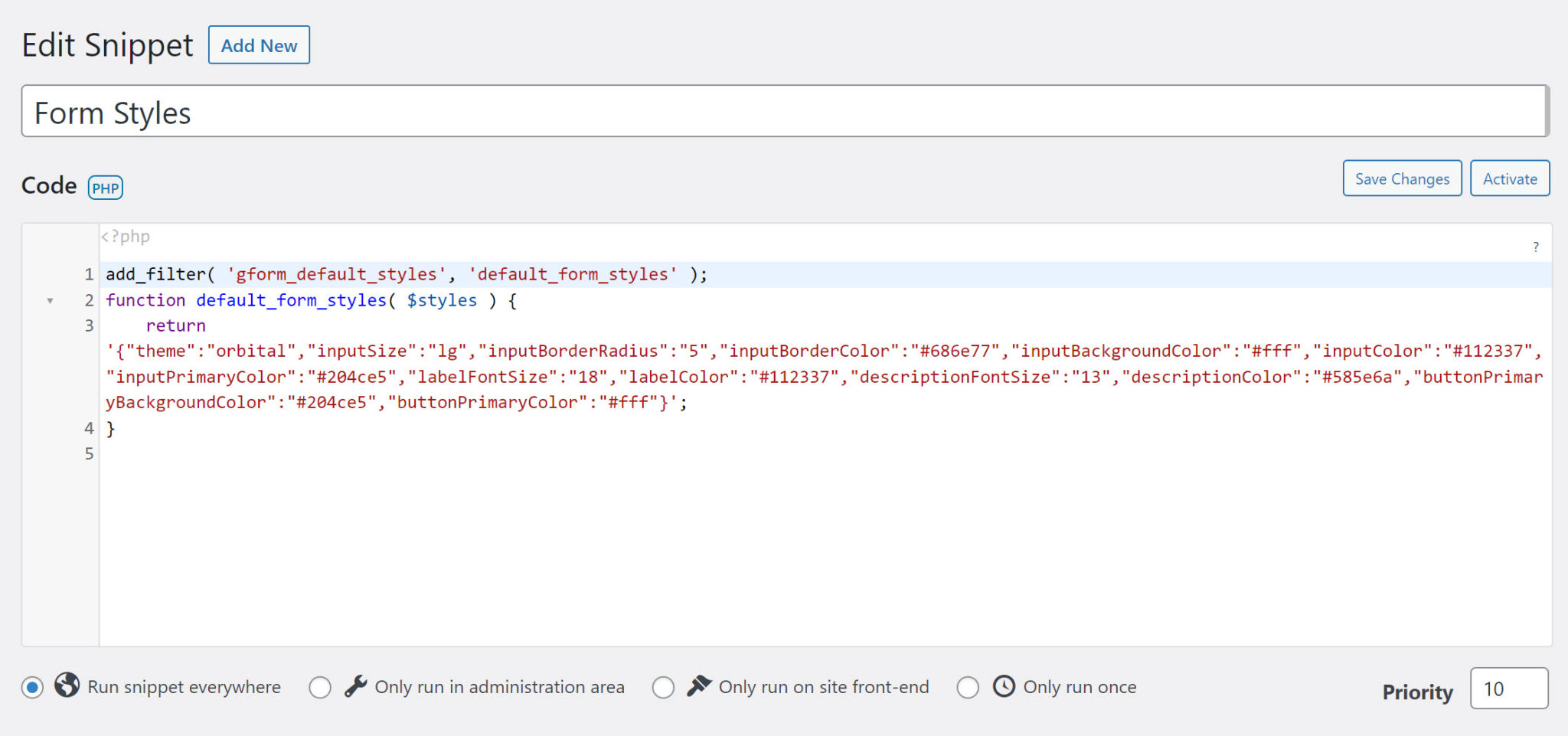Collapse the function code block on line 2
Screen dimensions: 1568x736
click(51, 300)
